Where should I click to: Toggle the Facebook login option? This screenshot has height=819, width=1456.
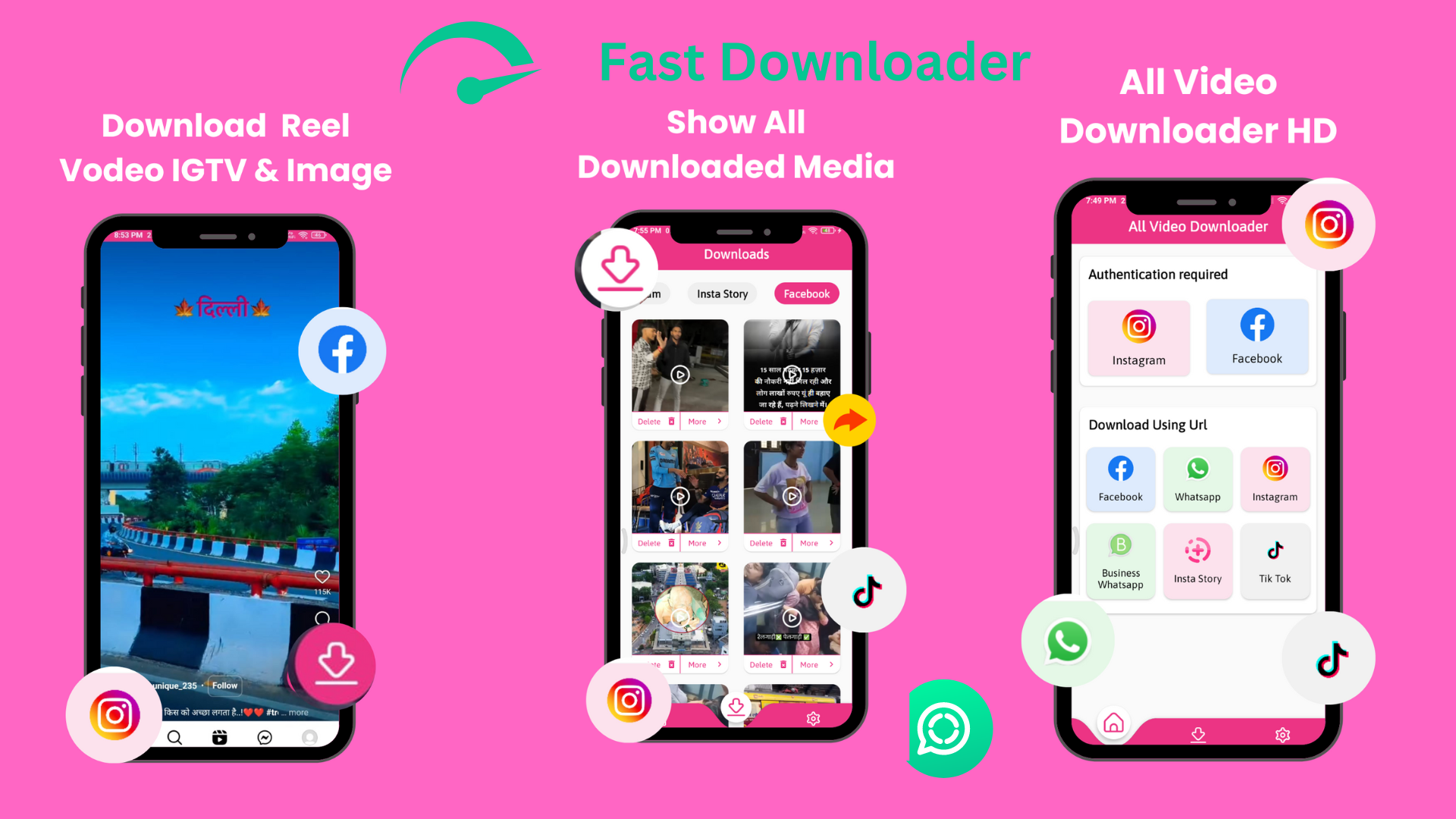(1254, 336)
